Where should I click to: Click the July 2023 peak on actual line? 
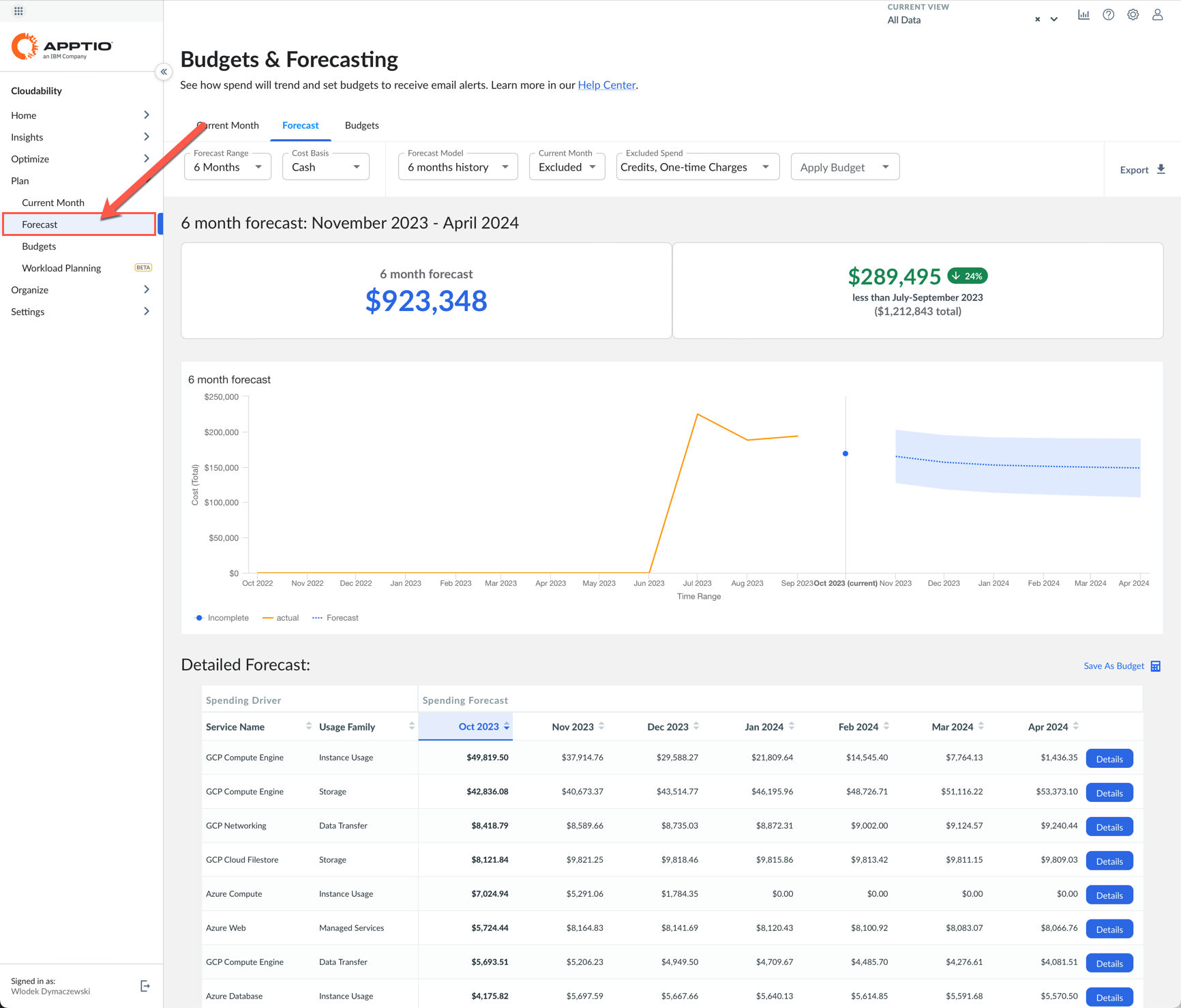(x=698, y=414)
